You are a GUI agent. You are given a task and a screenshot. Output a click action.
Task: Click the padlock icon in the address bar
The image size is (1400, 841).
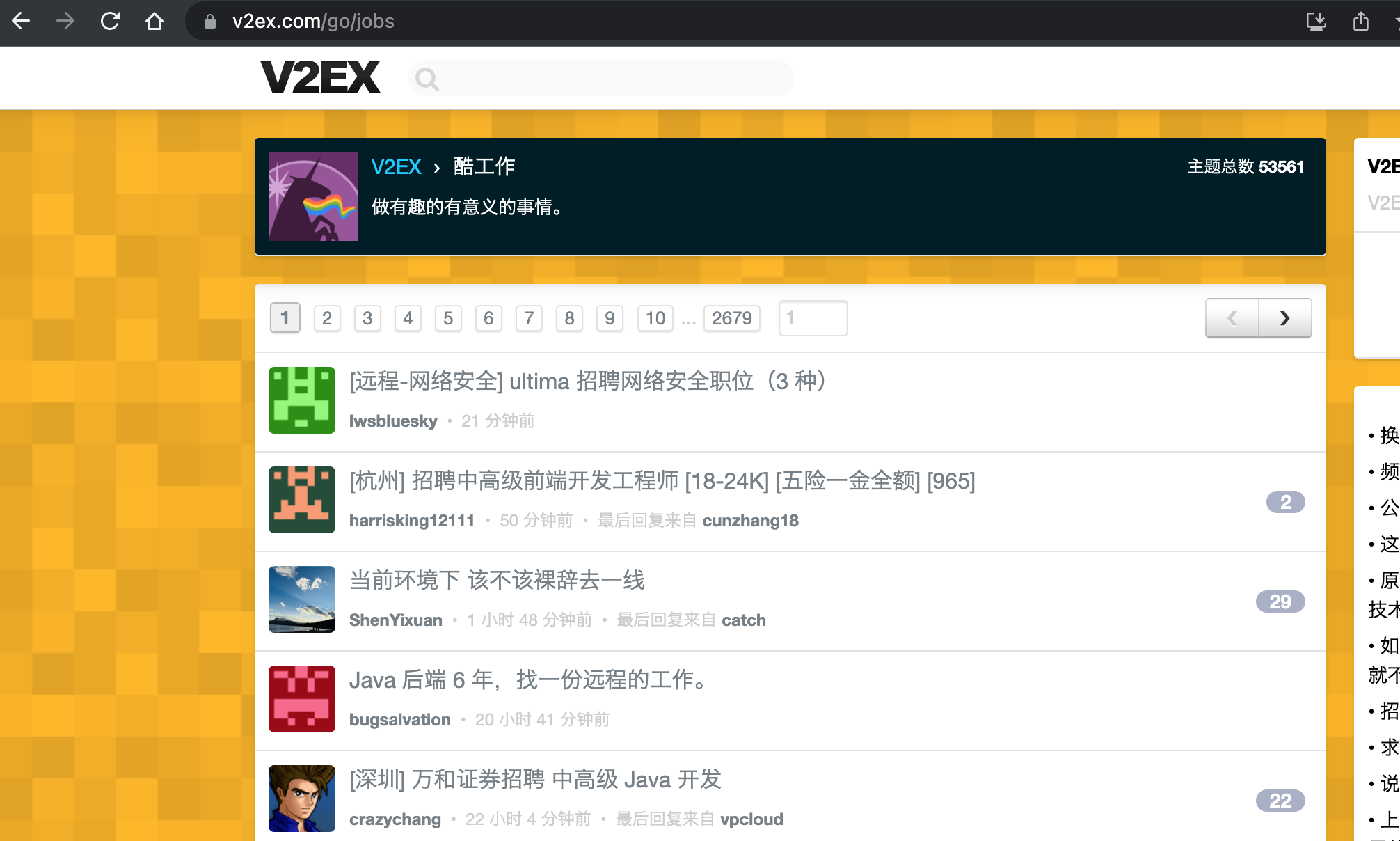(209, 22)
